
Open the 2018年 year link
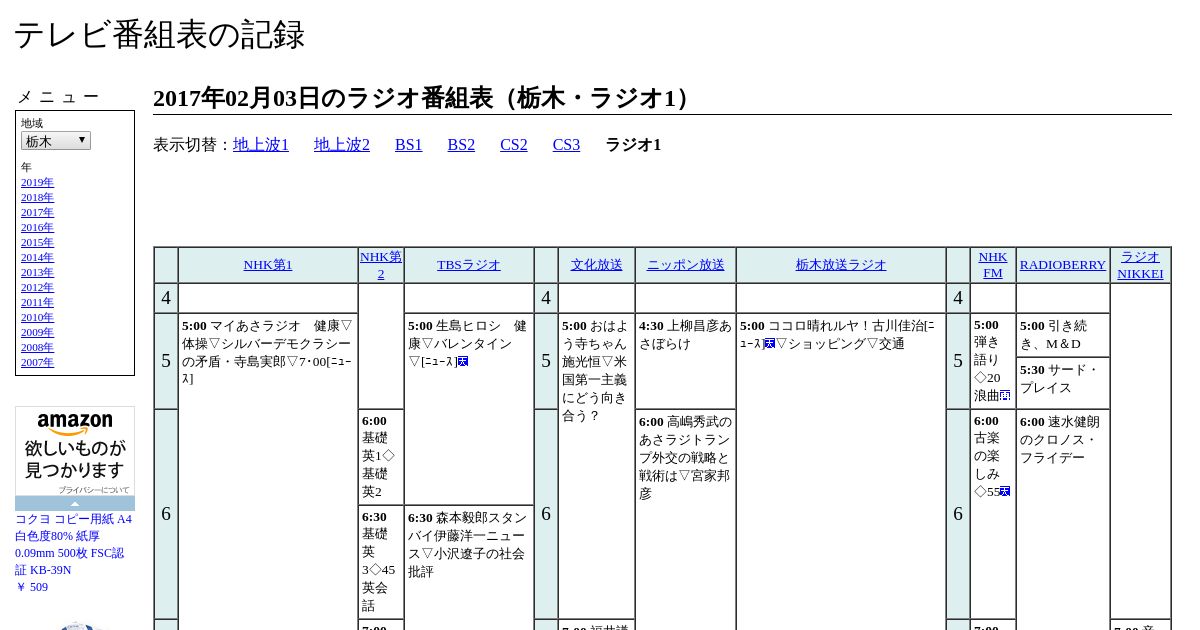37,197
